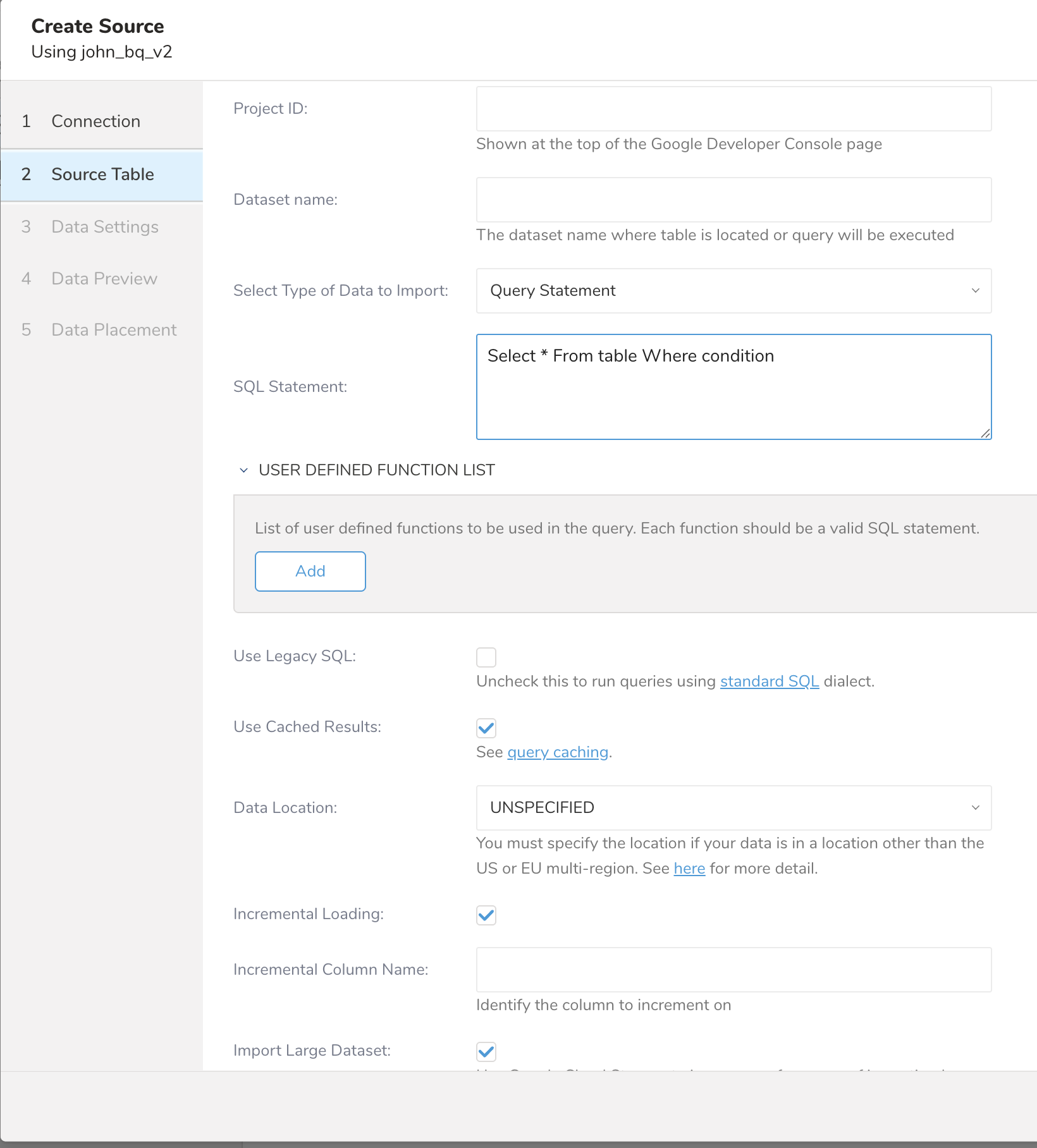Open the Select Type of Data dropdown
Image resolution: width=1037 pixels, height=1148 pixels.
[x=733, y=291]
